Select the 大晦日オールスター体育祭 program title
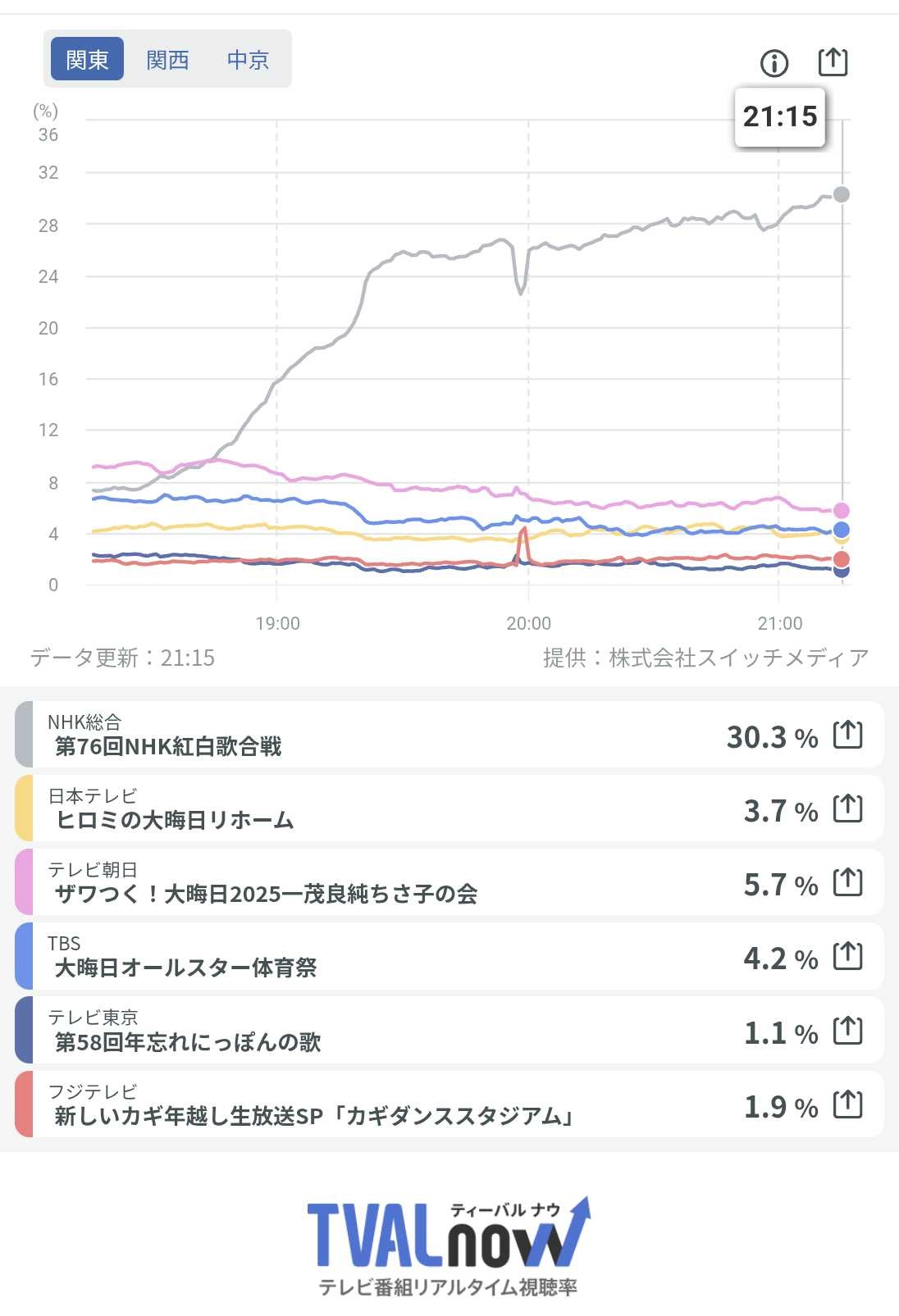The image size is (899, 1316). pos(185,968)
